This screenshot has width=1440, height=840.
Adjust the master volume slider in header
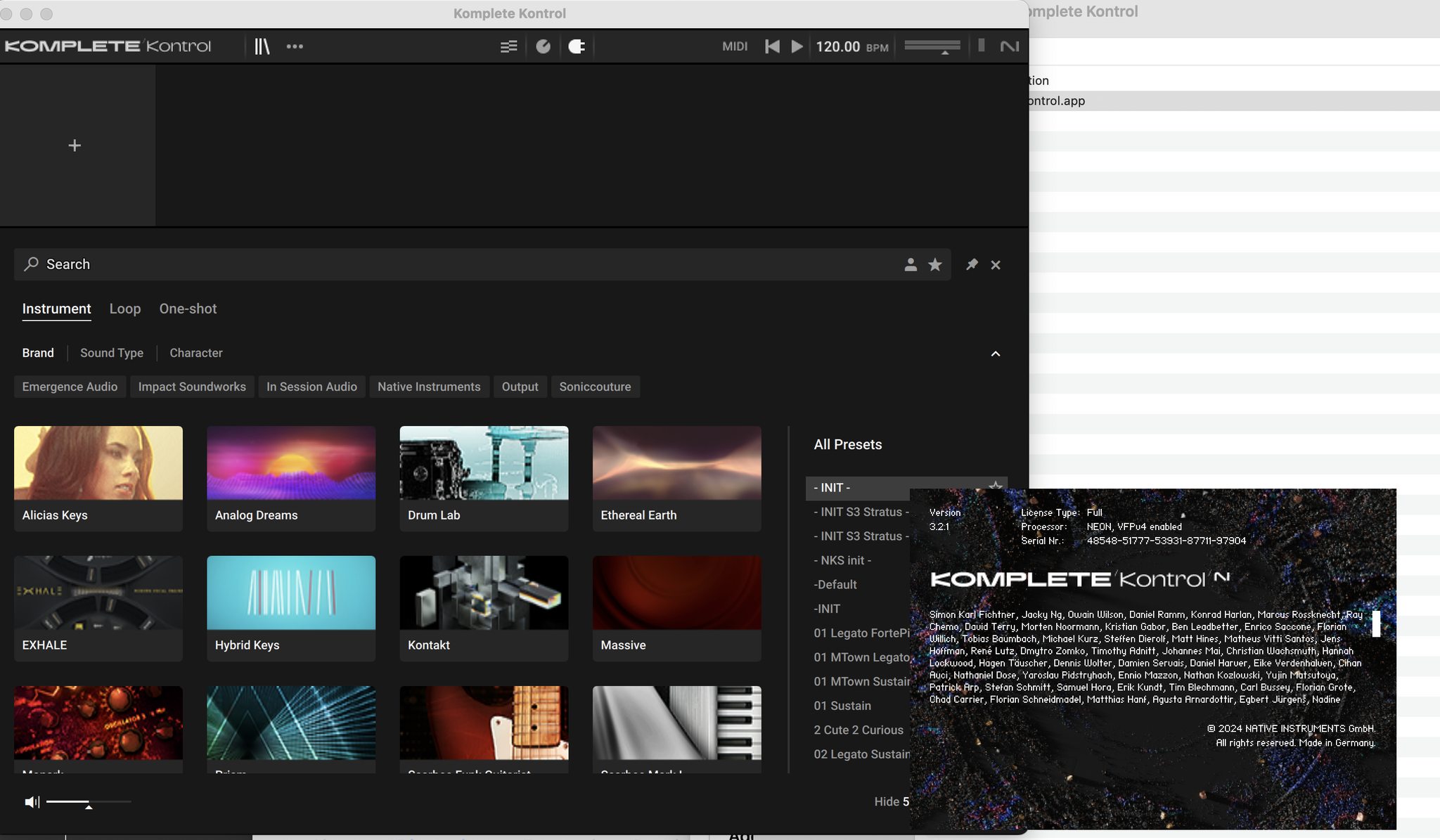(932, 46)
